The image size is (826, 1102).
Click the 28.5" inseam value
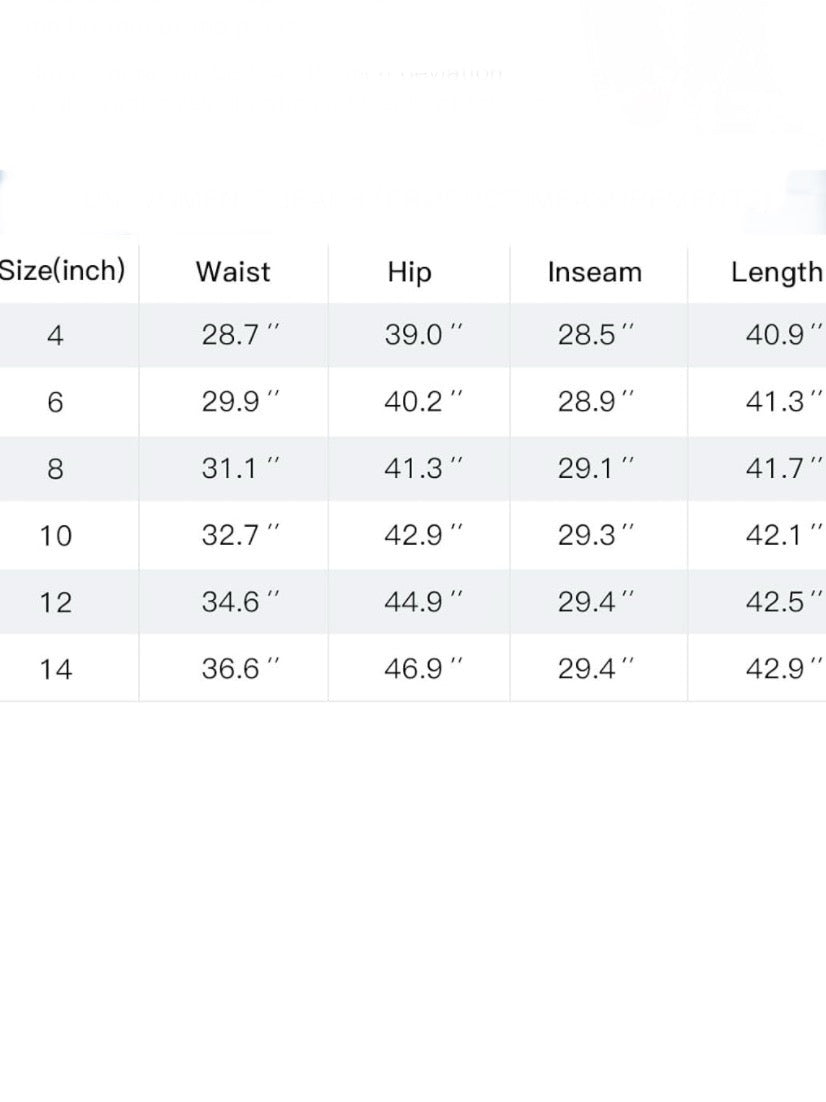coord(596,335)
